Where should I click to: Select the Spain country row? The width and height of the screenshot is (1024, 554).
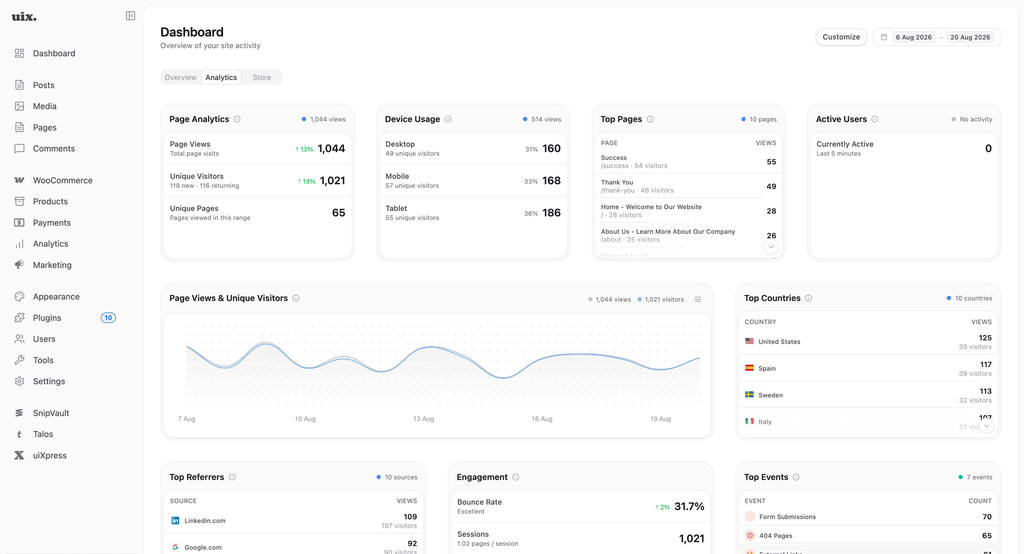[x=868, y=368]
